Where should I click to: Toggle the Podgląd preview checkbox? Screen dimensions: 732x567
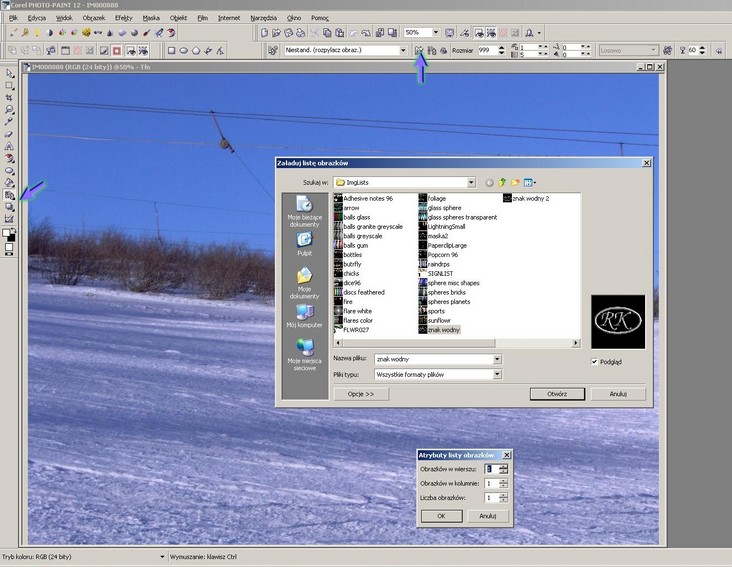coord(595,362)
